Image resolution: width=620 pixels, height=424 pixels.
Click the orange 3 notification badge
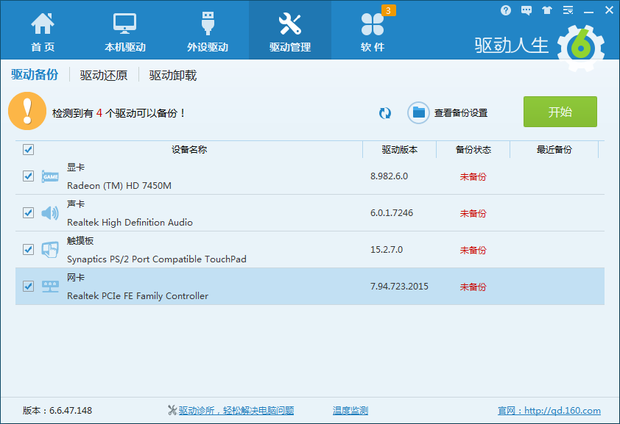(388, 10)
